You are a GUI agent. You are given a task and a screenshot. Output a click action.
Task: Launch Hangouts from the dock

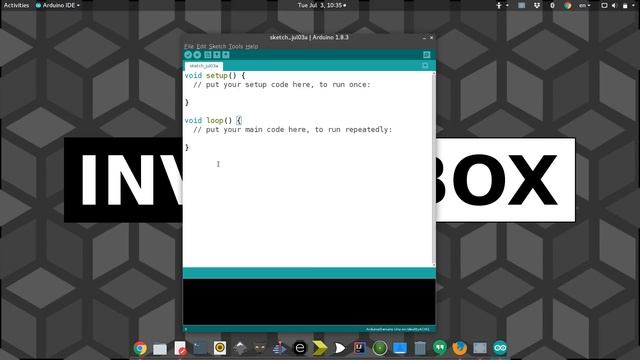[440, 348]
